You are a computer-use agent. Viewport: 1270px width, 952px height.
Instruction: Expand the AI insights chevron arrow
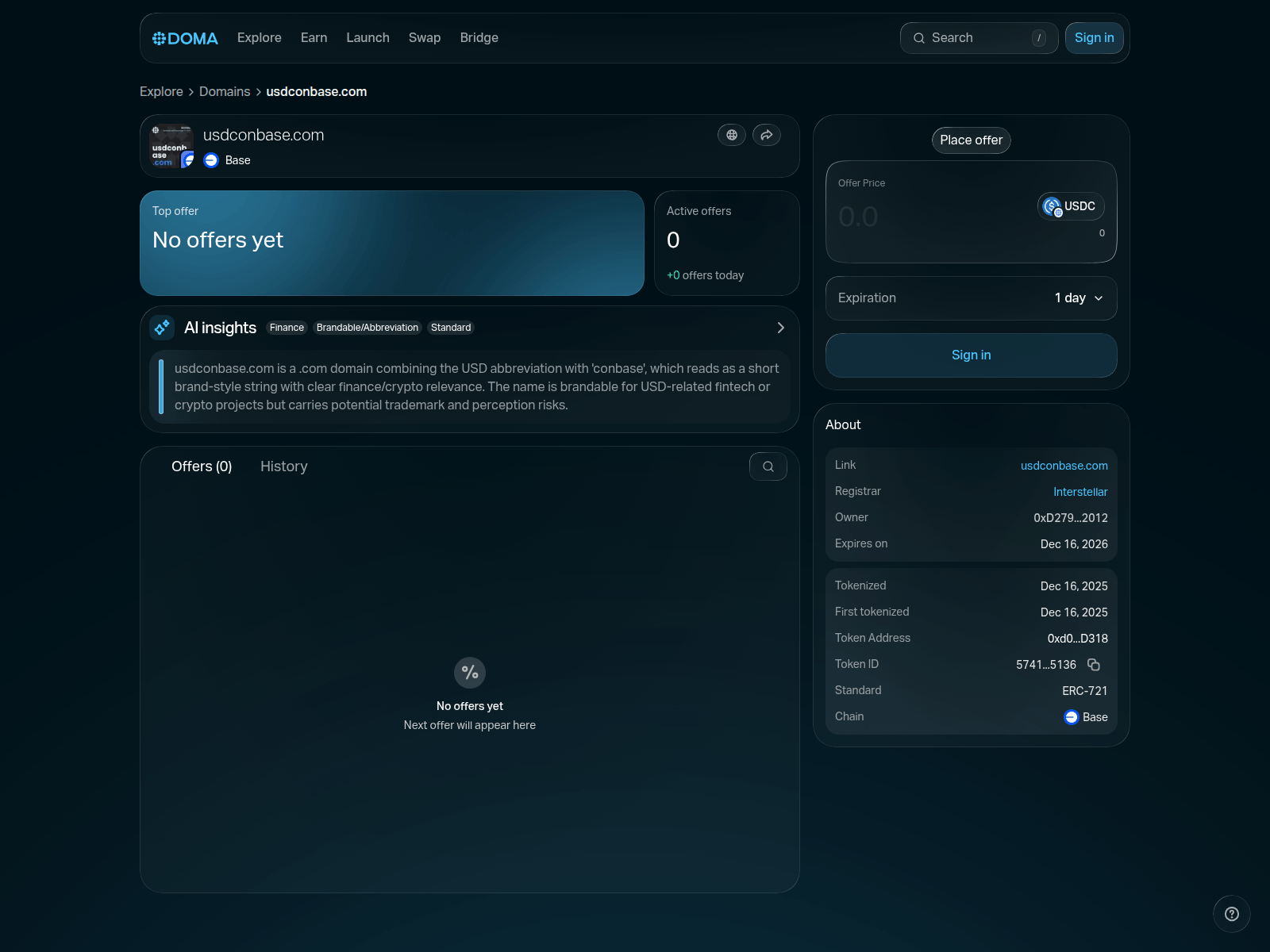coord(781,328)
